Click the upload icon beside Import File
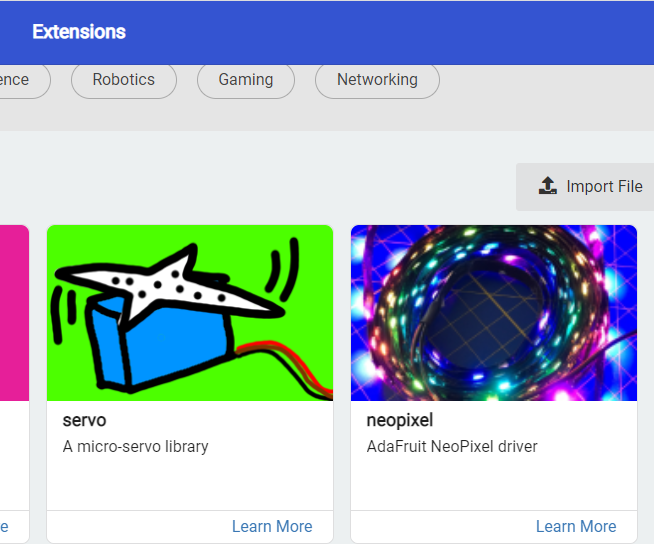This screenshot has height=544, width=654. [x=547, y=186]
